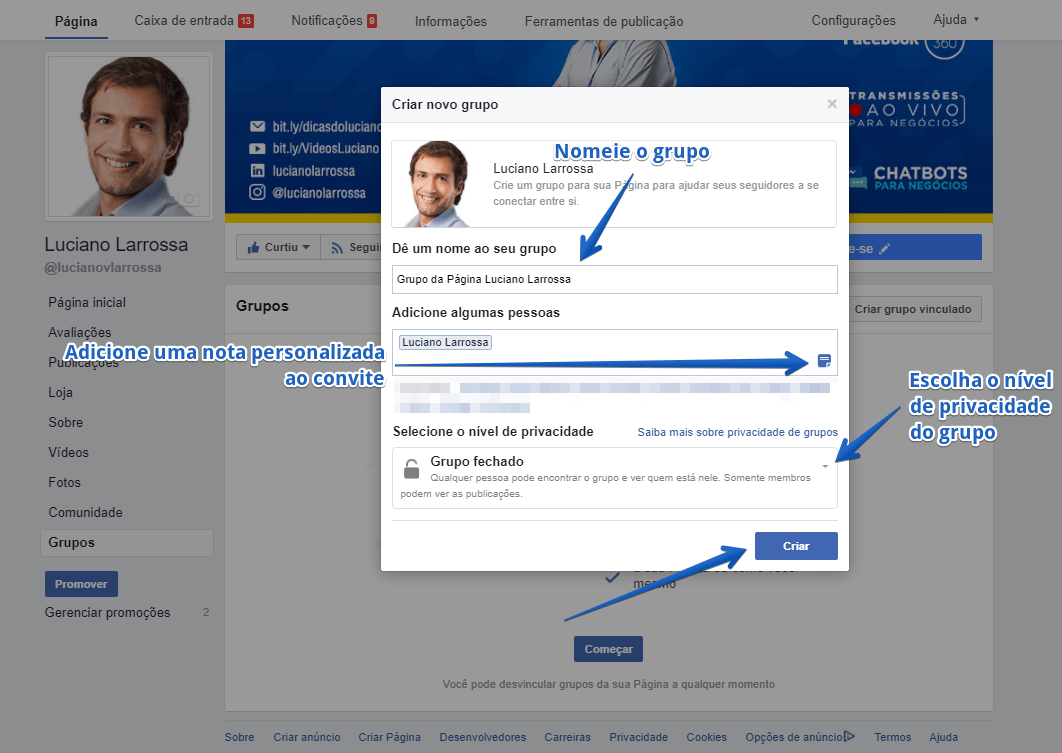Click the pencil edit icon on blue button
This screenshot has width=1062, height=753.
click(x=885, y=249)
